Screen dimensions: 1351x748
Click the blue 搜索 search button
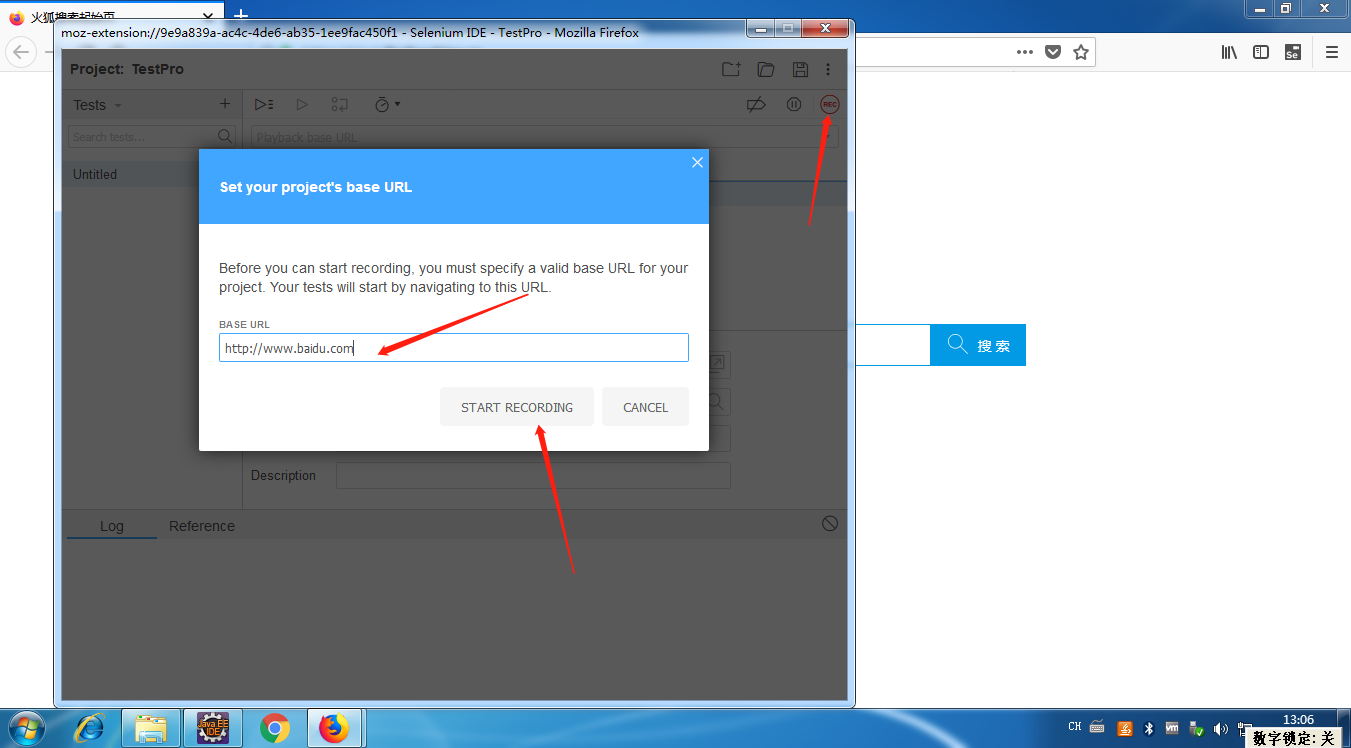click(978, 345)
